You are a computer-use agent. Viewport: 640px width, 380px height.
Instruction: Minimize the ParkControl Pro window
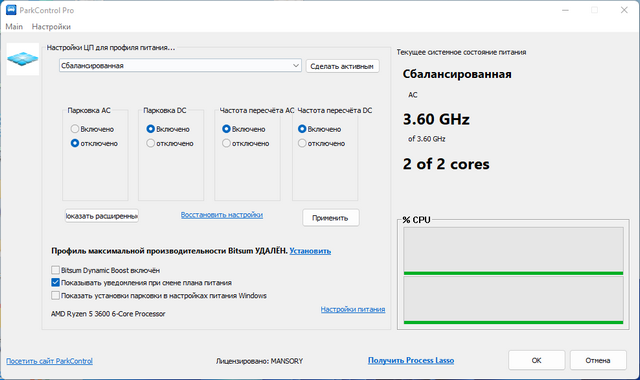click(x=565, y=10)
